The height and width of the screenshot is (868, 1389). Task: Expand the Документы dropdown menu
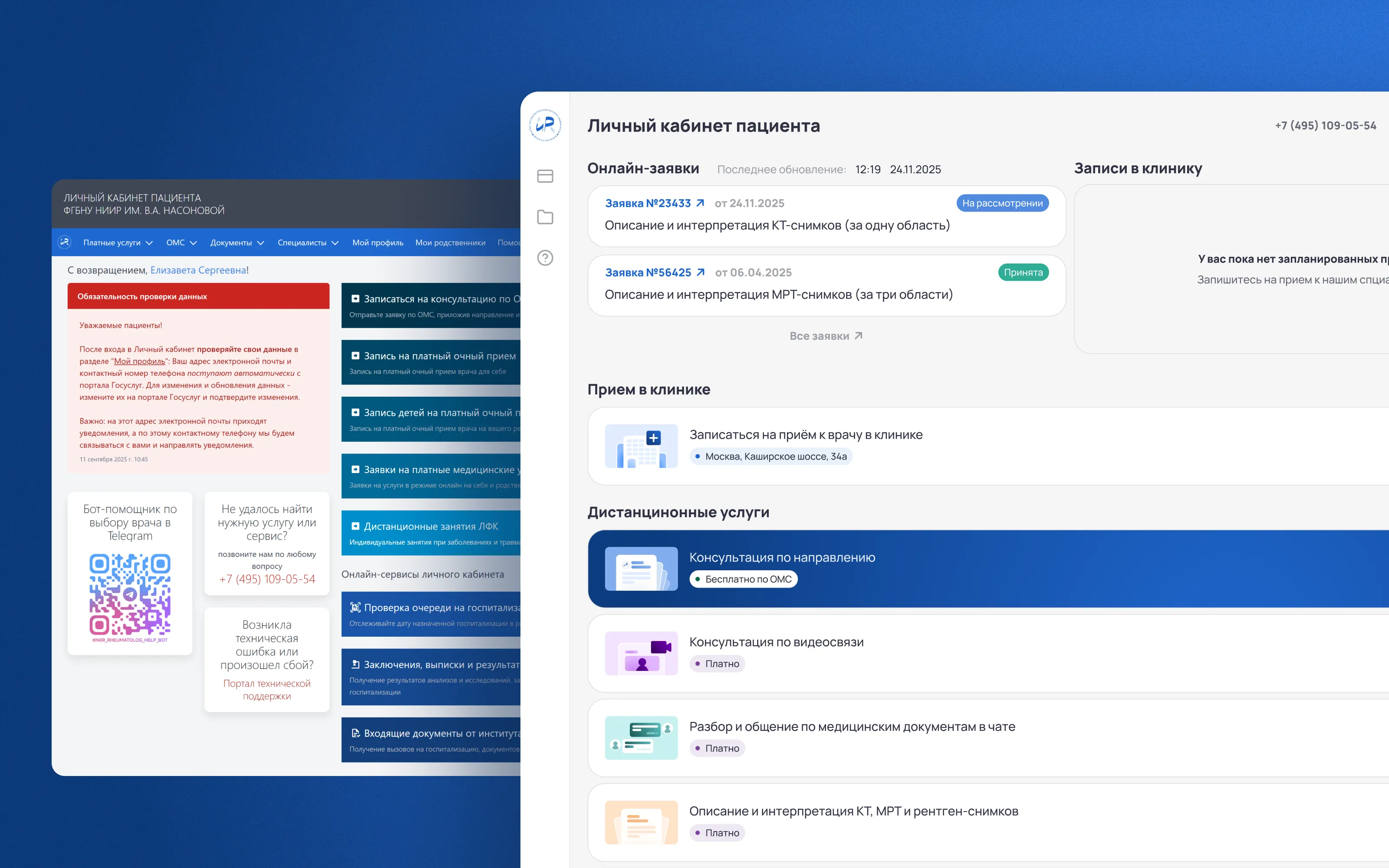[x=237, y=243]
